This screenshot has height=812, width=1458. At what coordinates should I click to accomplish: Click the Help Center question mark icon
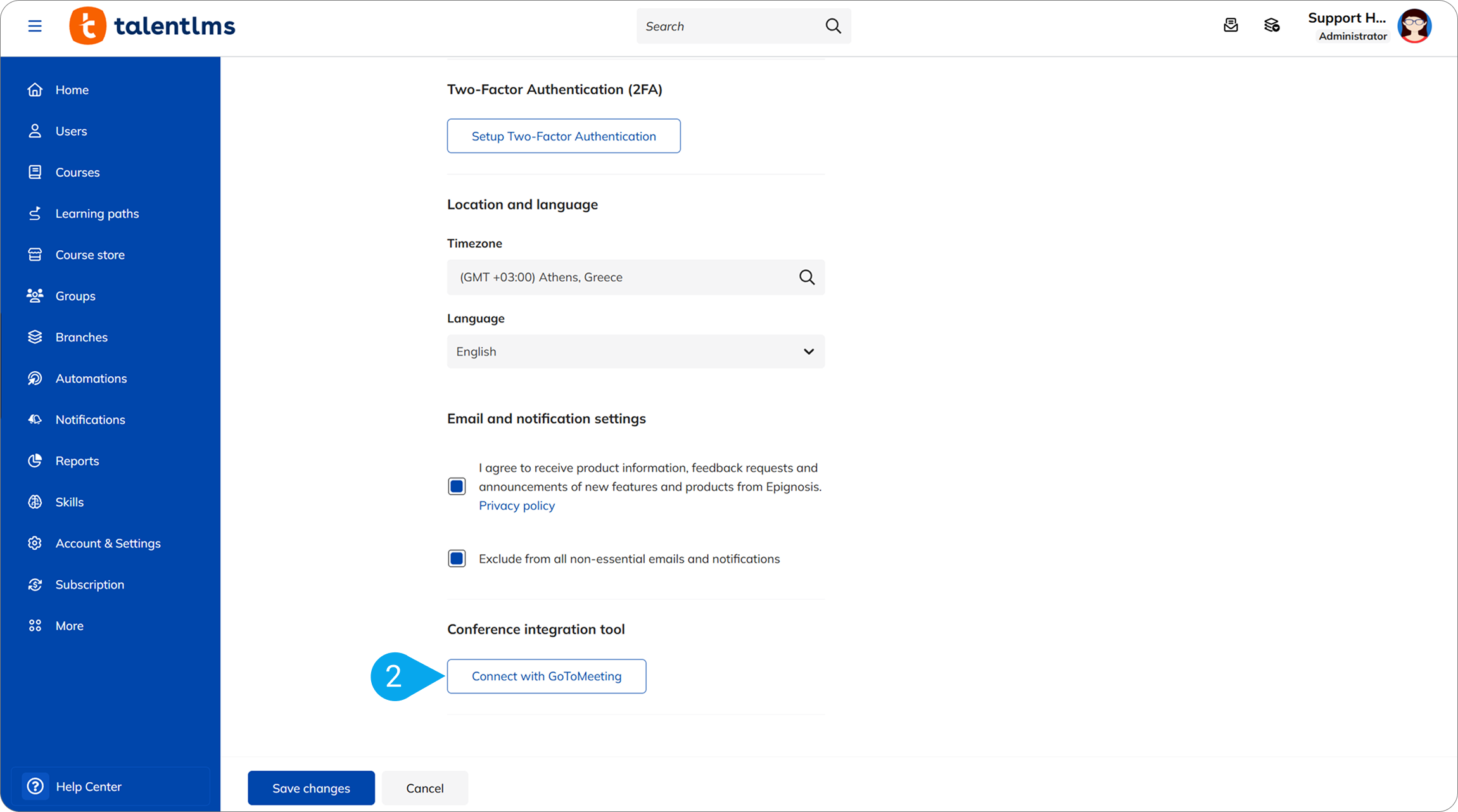coord(35,786)
